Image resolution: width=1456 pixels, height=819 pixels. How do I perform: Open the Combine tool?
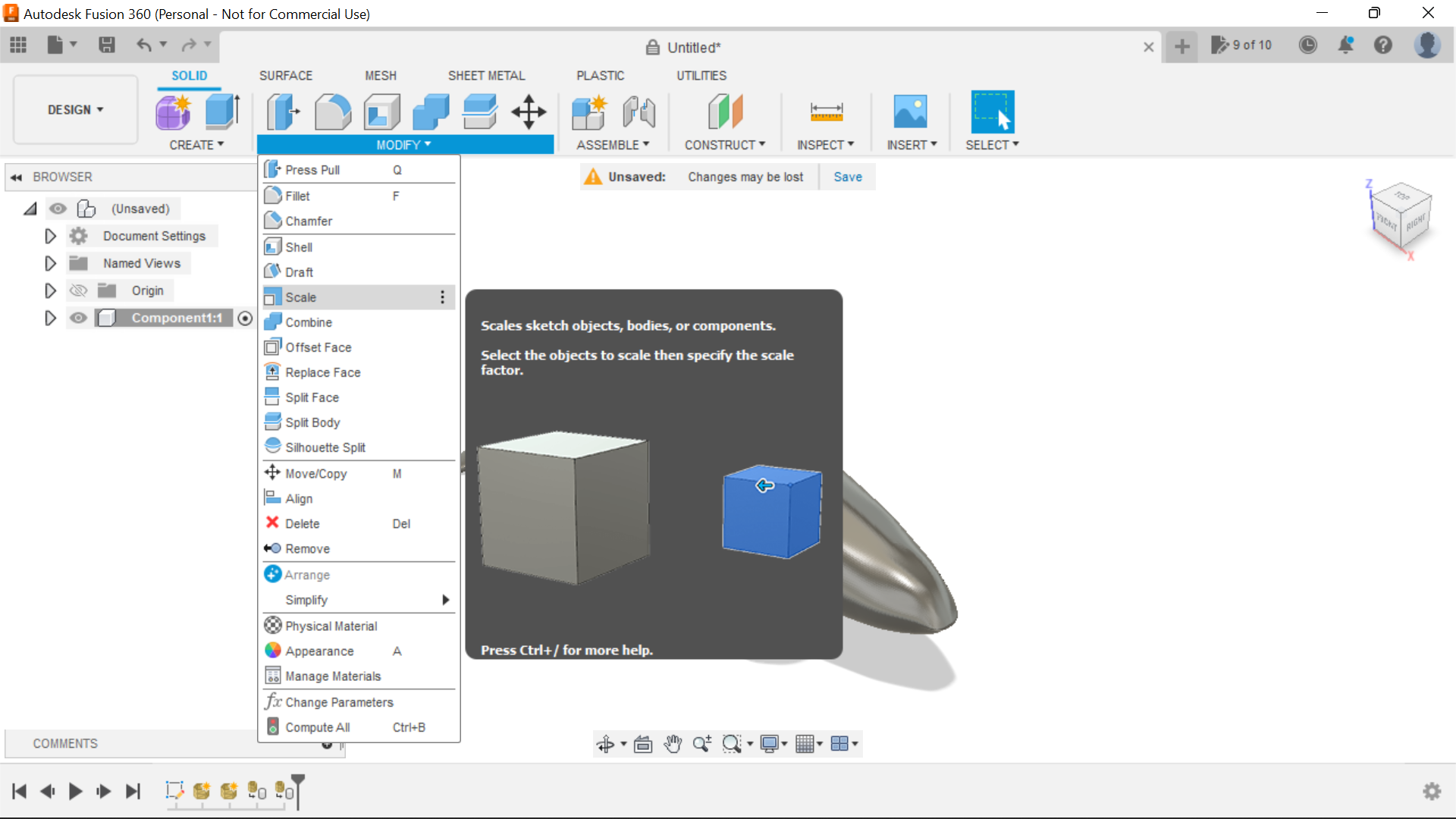308,322
